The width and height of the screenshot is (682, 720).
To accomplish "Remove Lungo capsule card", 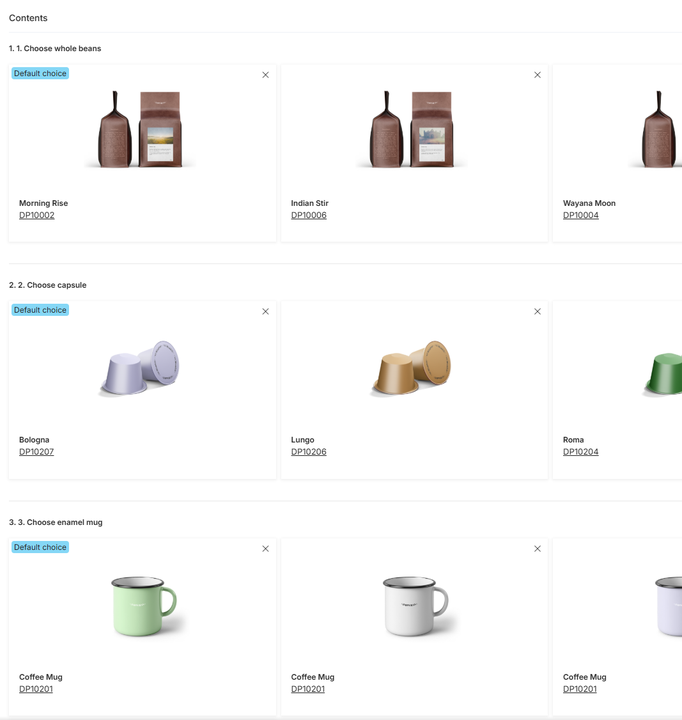I will click(537, 311).
